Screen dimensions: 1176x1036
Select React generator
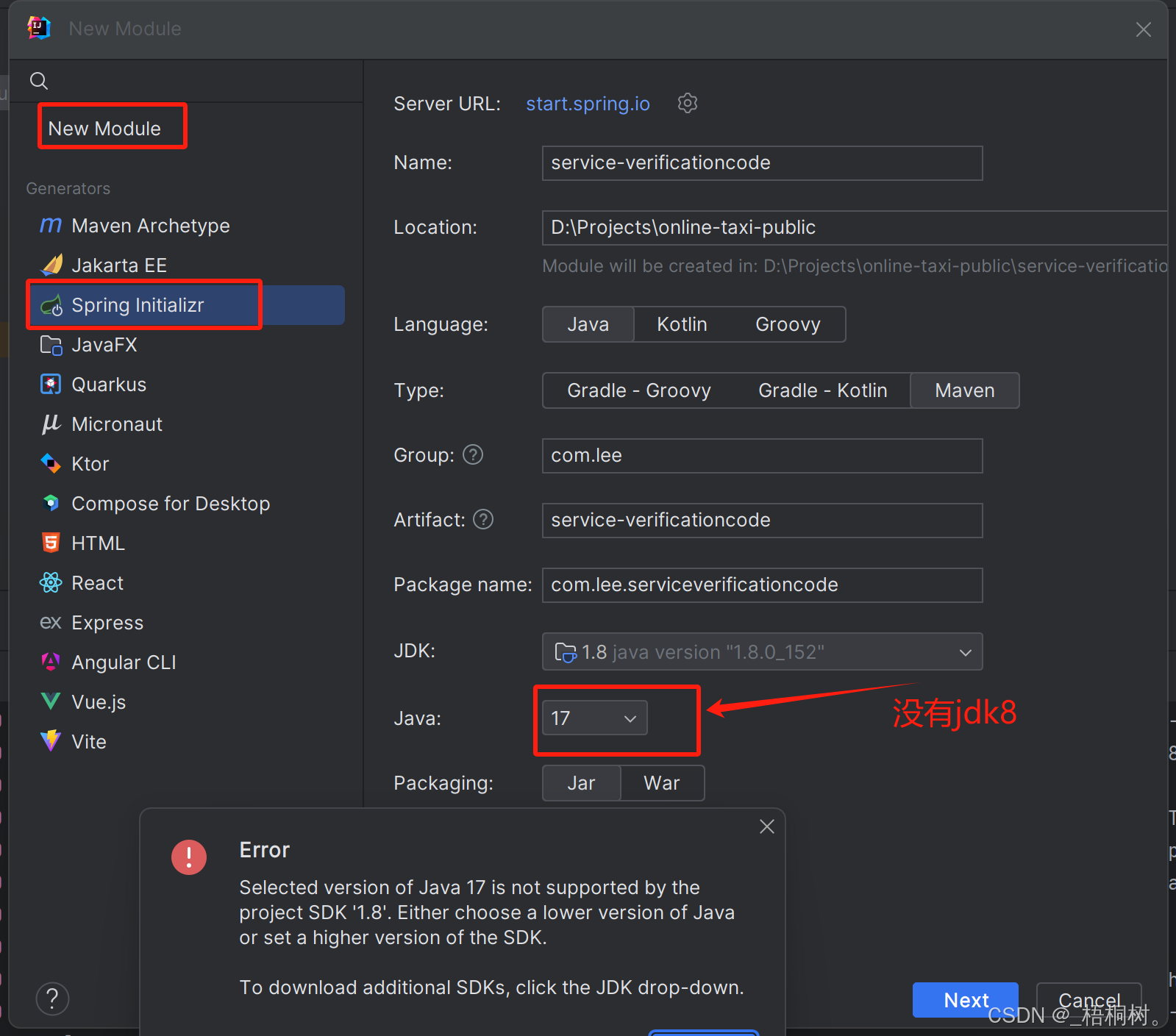click(185, 583)
